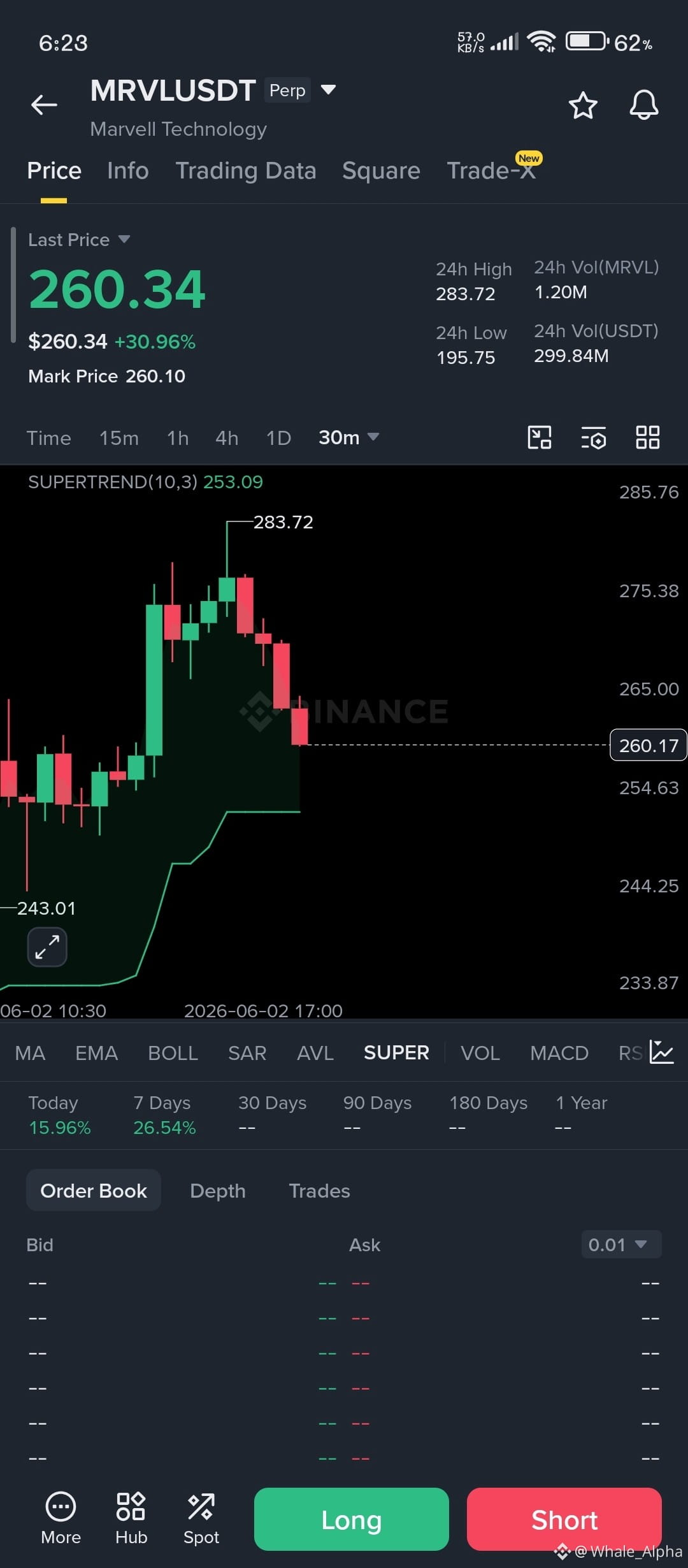Open the indicator chart settings icon
This screenshot has height=1568, width=688.
[662, 1052]
